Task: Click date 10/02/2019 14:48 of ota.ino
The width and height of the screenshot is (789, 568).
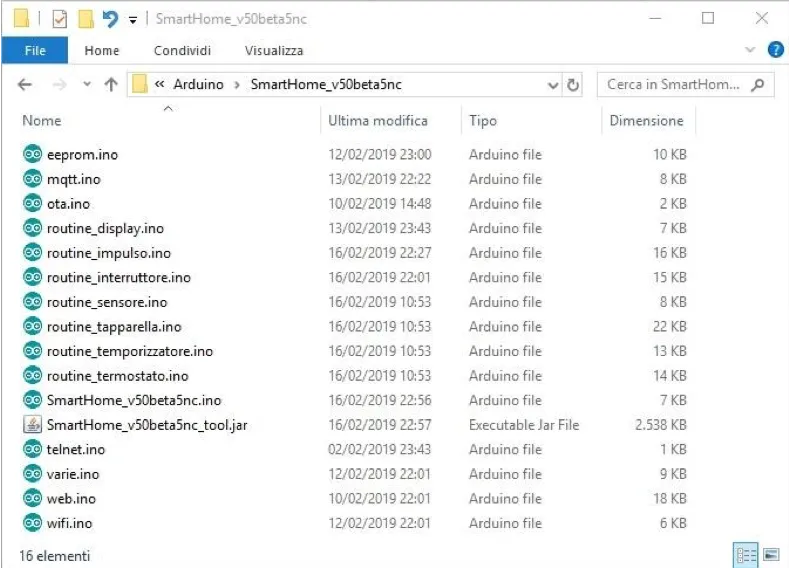Action: [x=380, y=204]
